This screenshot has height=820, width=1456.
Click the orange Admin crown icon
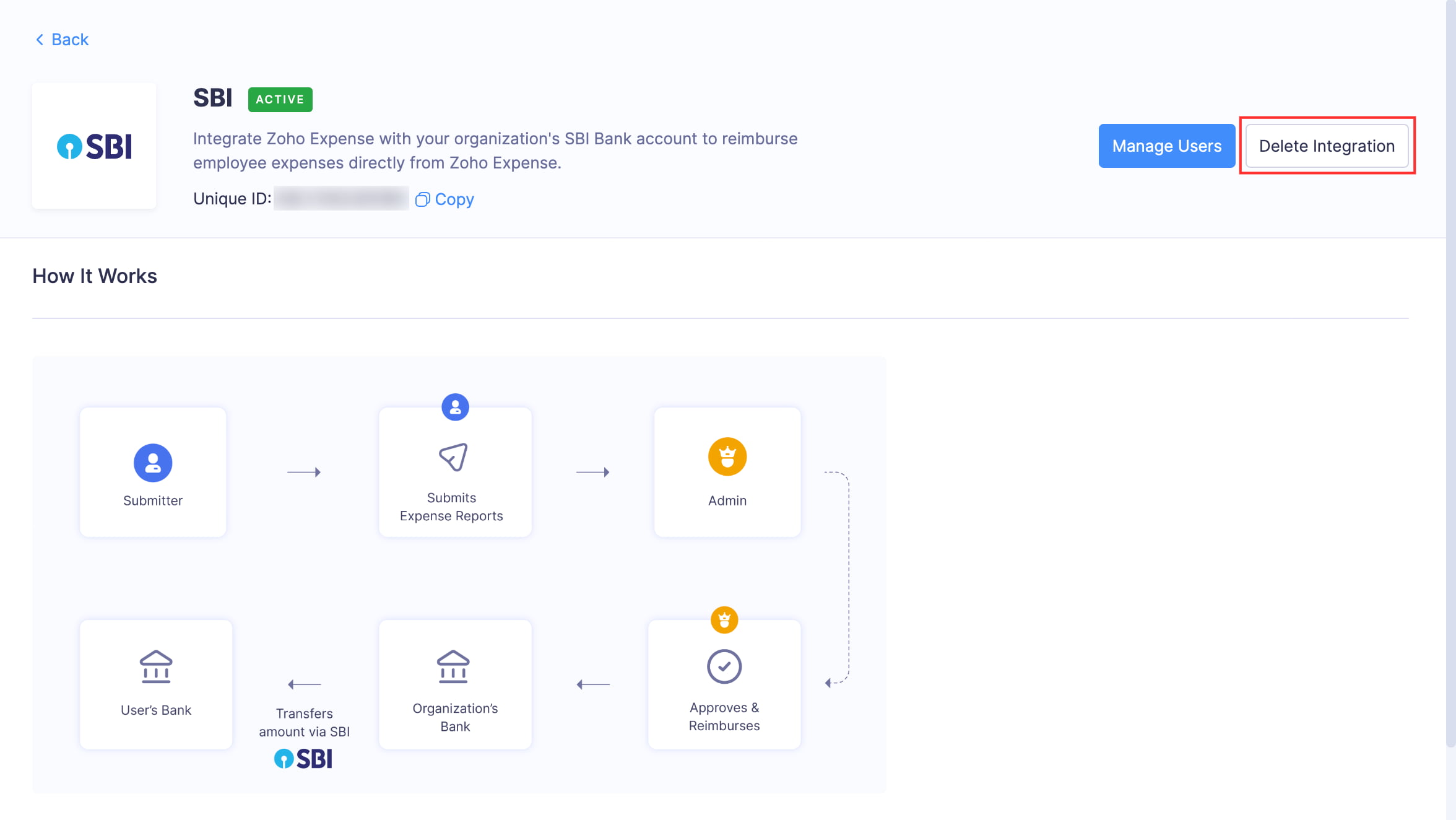(x=727, y=456)
